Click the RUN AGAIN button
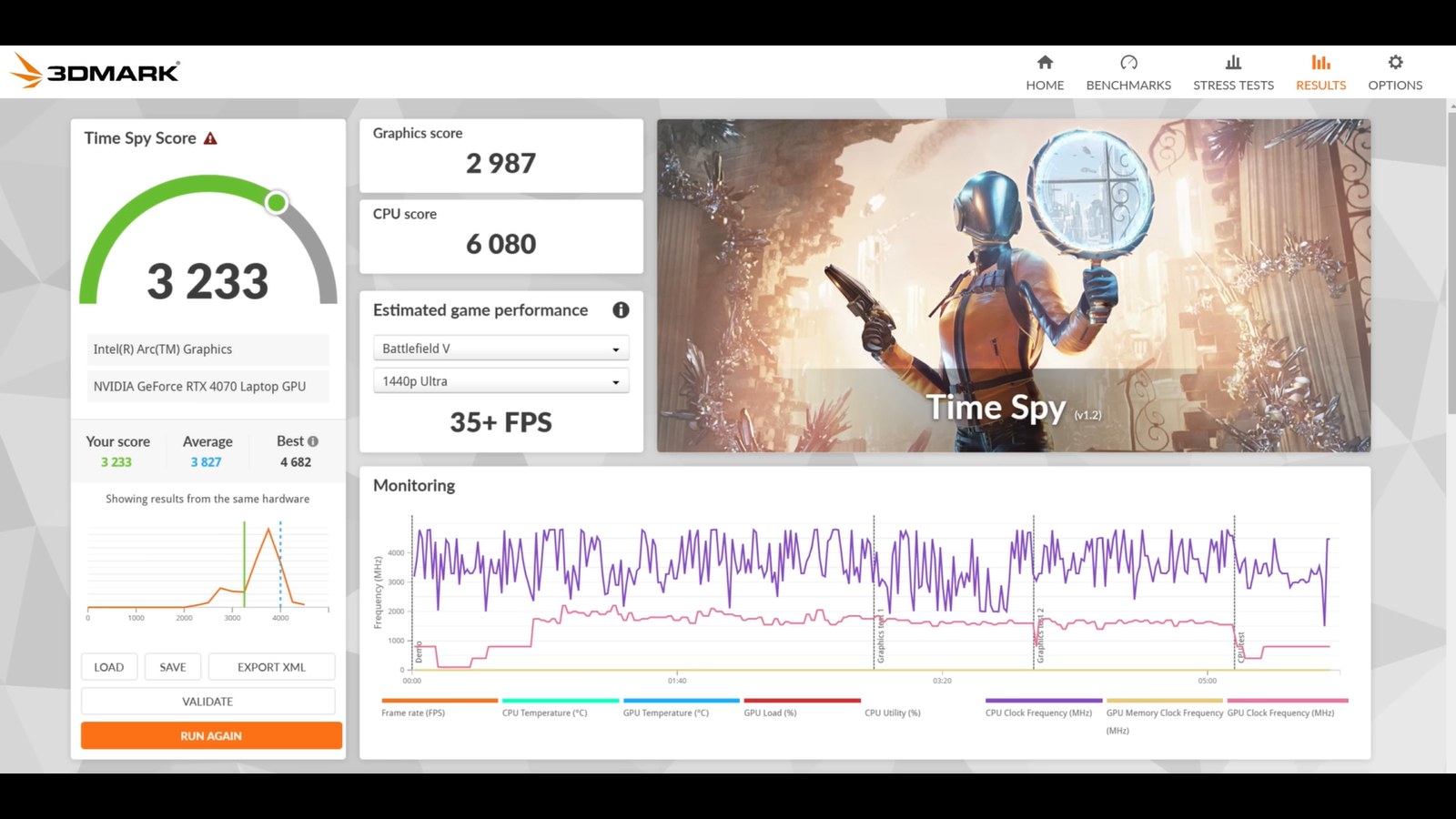 tap(211, 736)
